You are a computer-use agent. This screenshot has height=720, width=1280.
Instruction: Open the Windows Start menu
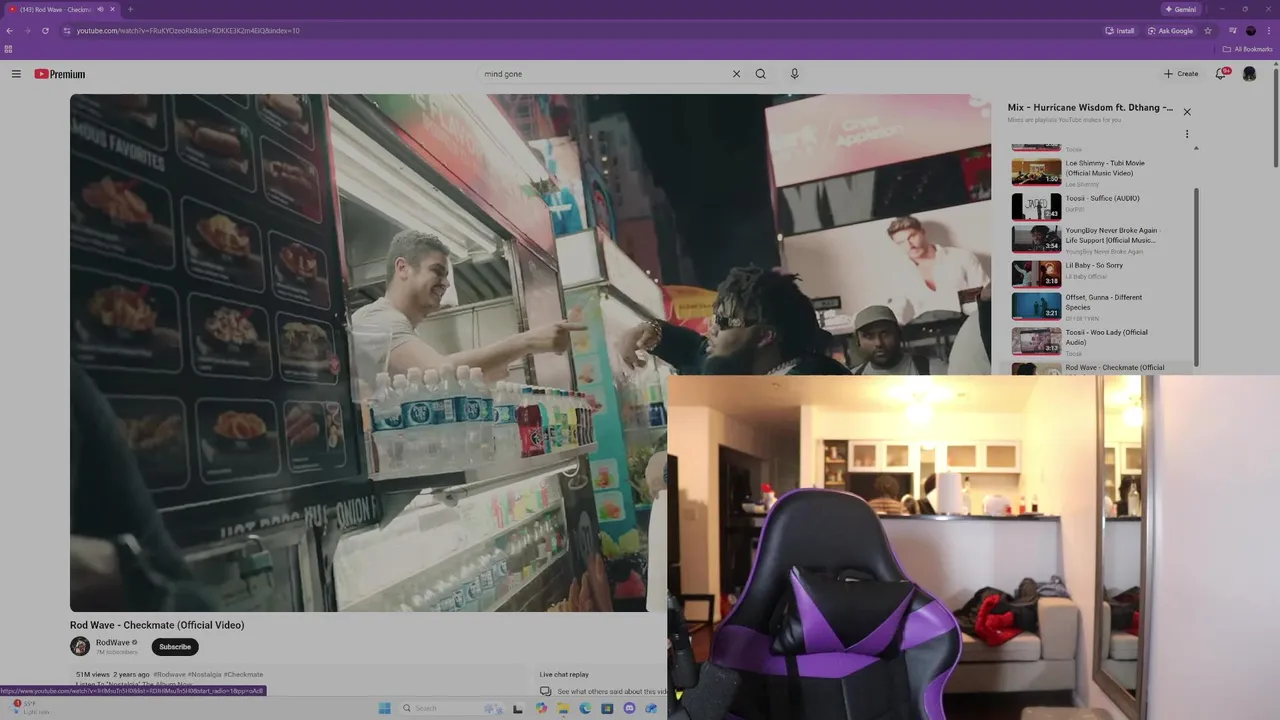click(385, 708)
